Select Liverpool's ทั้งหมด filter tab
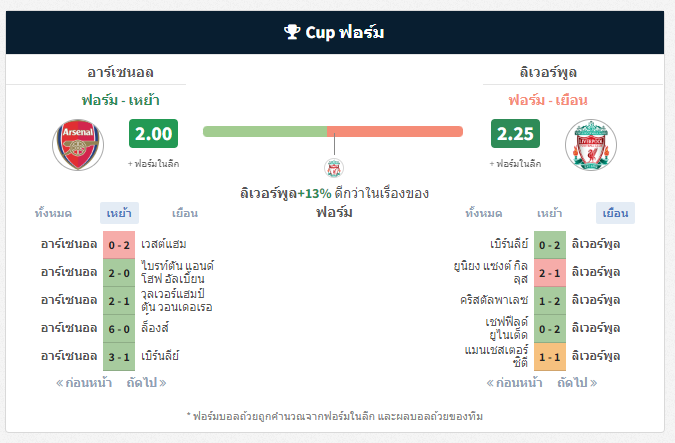The width and height of the screenshot is (675, 443). [x=484, y=213]
